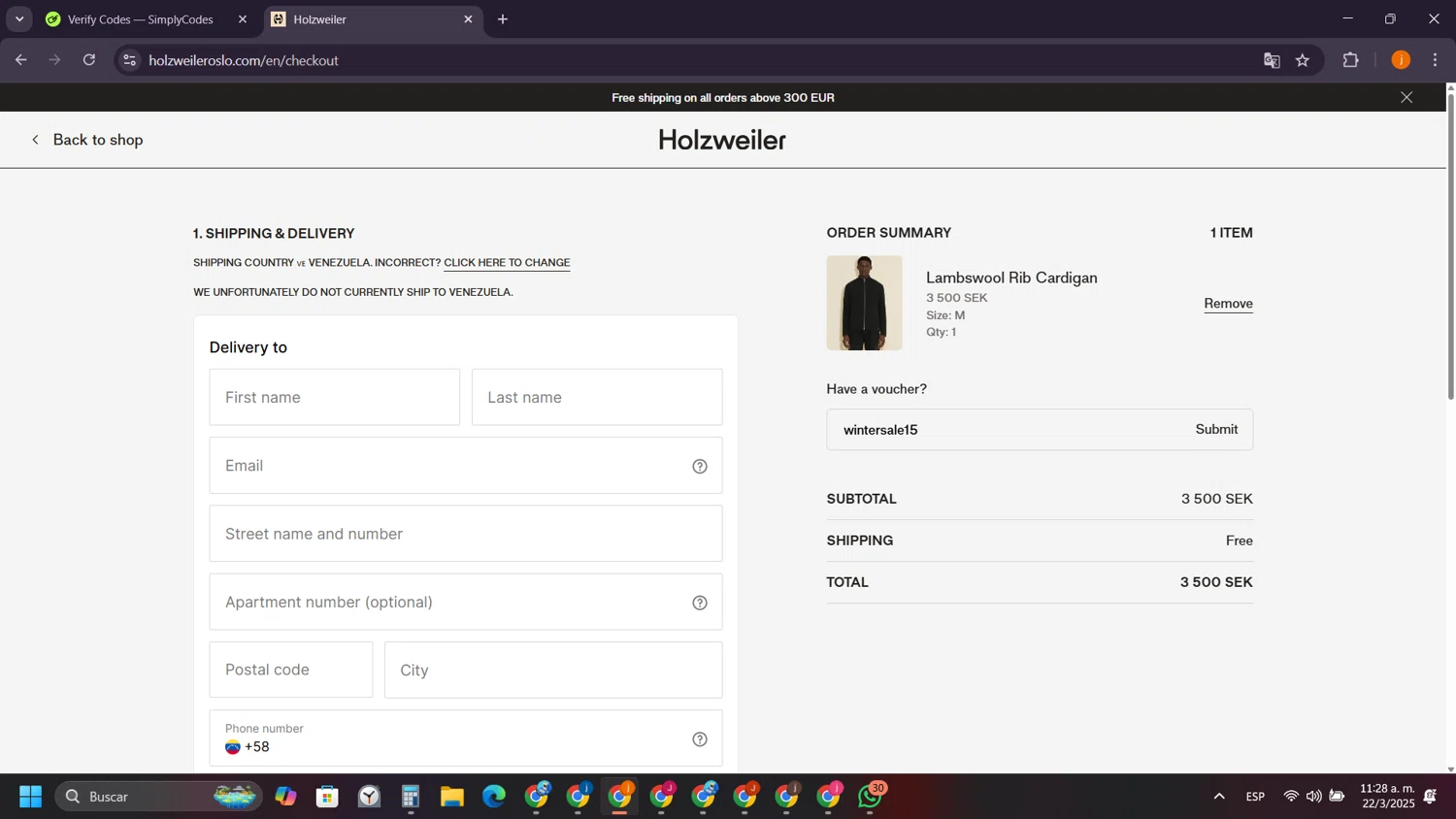The image size is (1456, 819).
Task: Open the battery status tray icon
Action: click(1337, 797)
